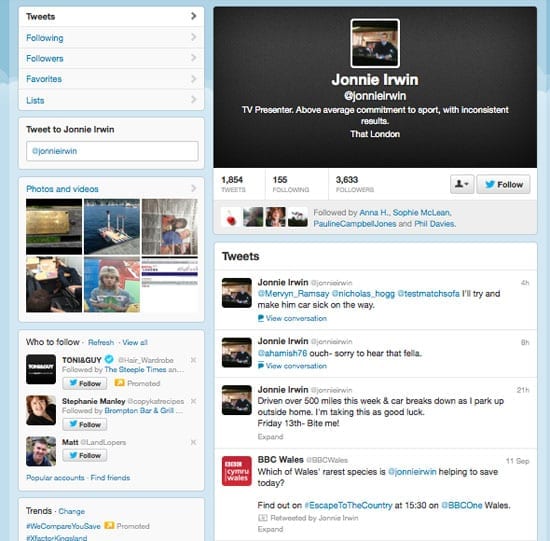Follow Stephanie Manley
Screen dimensions: 550x541
85,425
